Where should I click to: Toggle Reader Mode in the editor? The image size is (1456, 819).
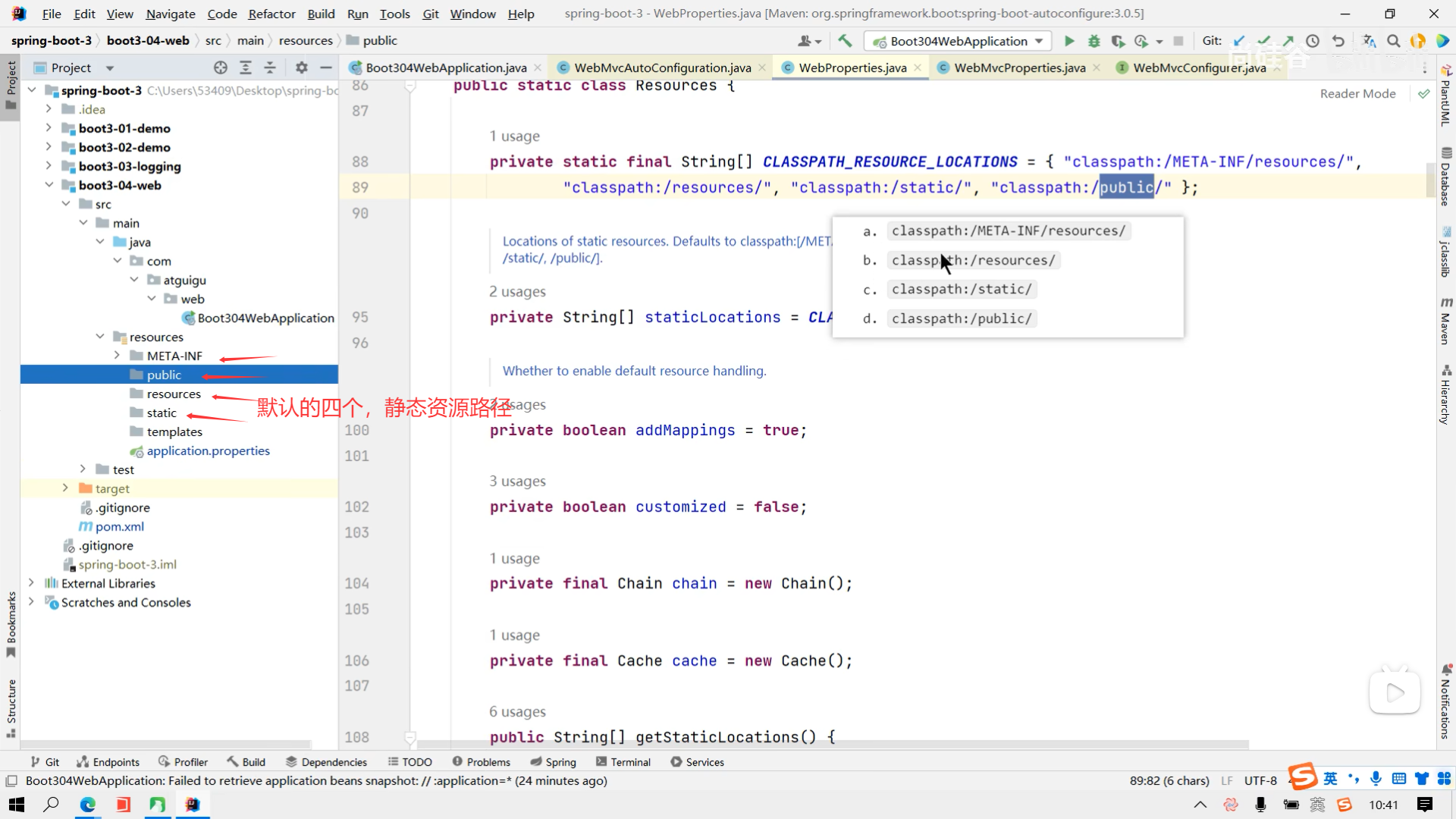pos(1357,93)
